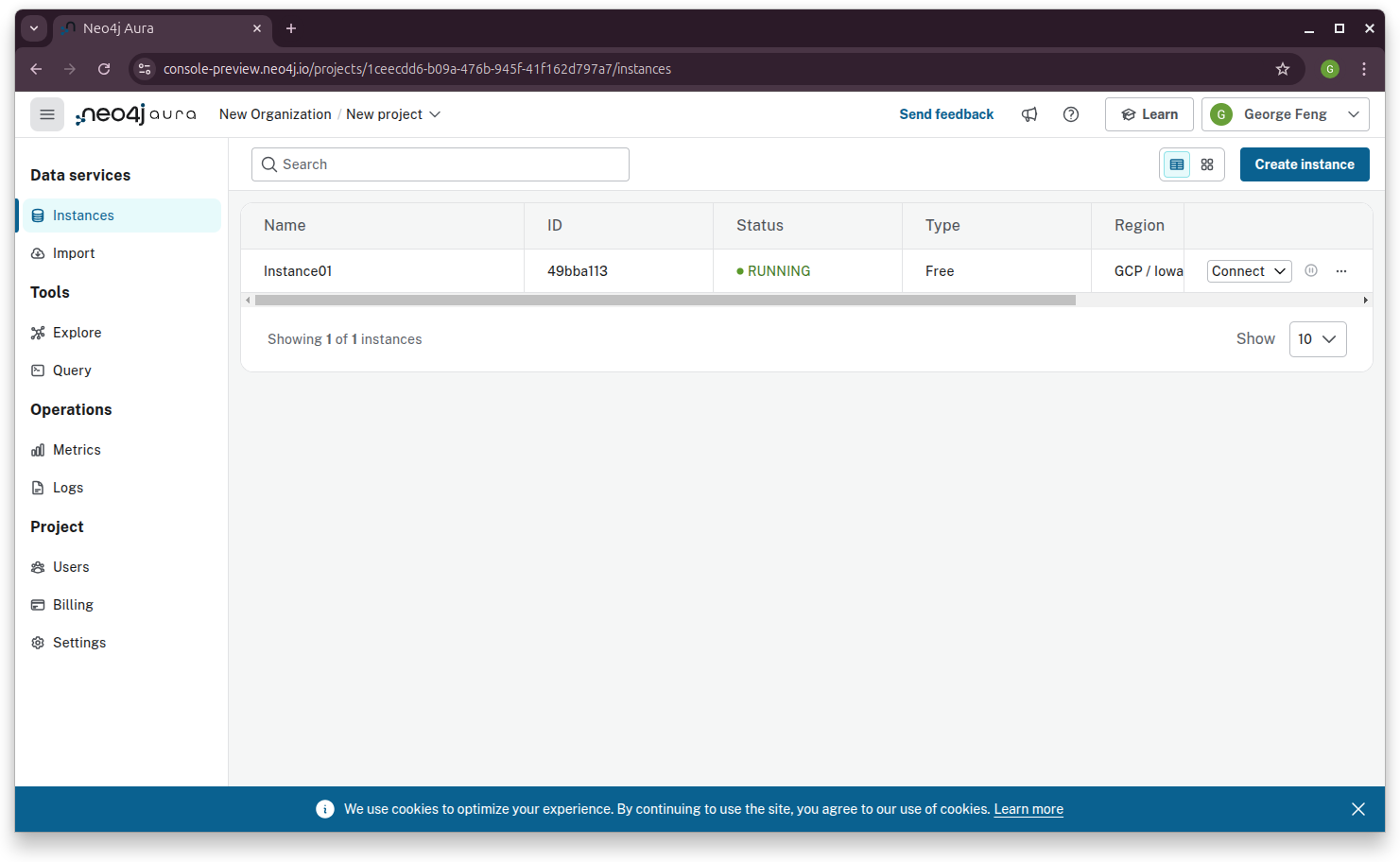
Task: Click Send feedback
Action: [x=946, y=114]
